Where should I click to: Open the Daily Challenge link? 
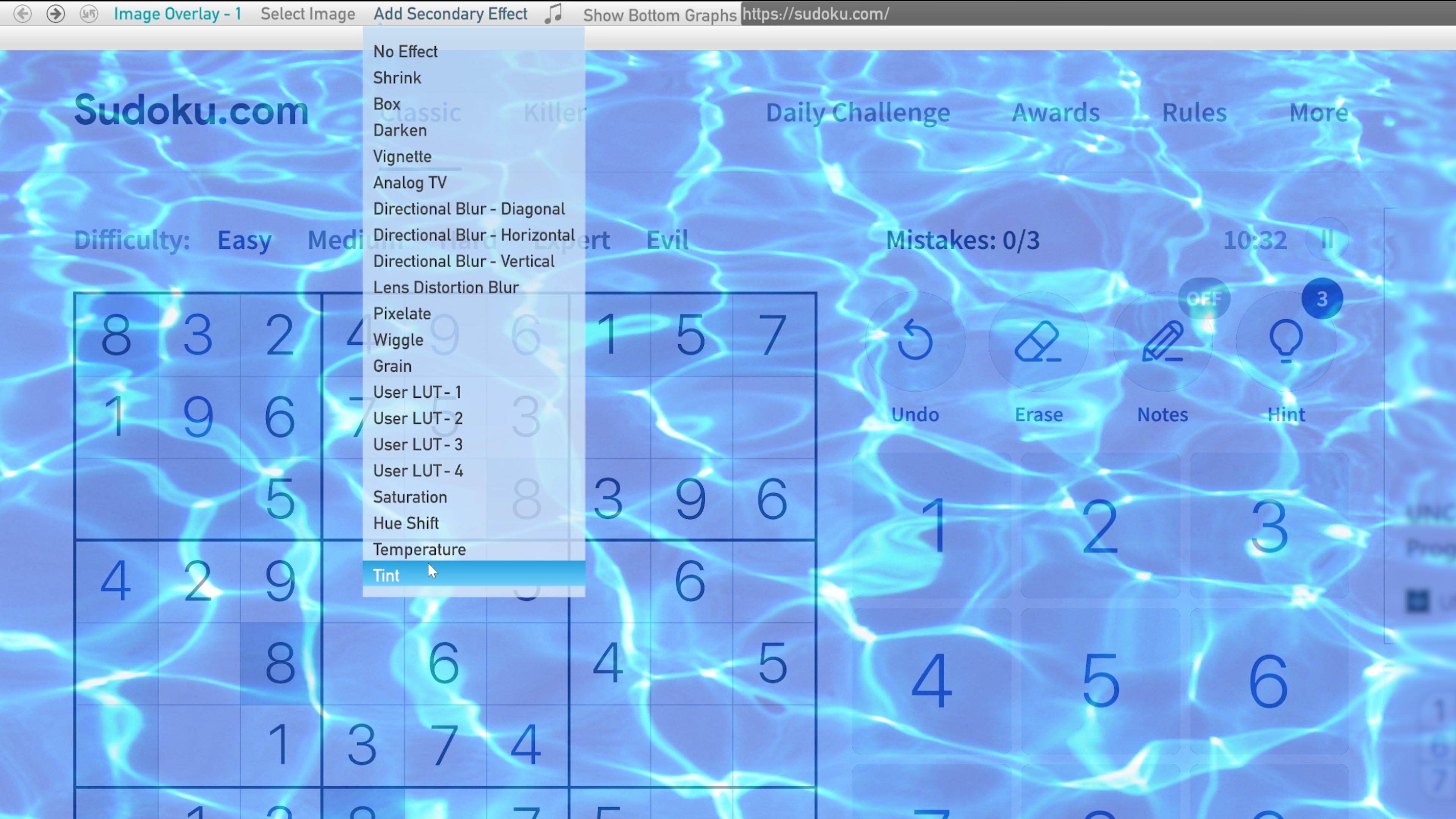857,113
